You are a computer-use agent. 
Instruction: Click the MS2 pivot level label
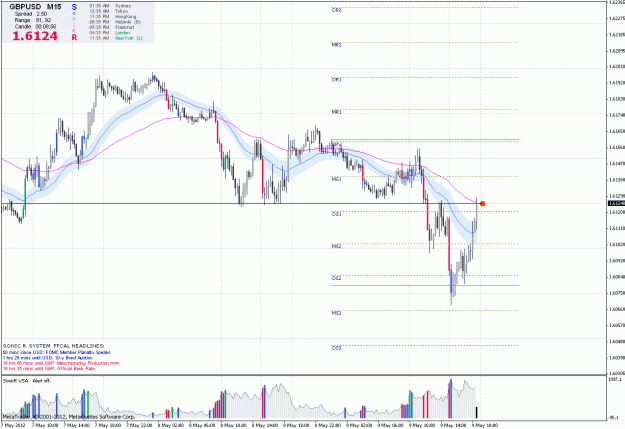point(336,246)
